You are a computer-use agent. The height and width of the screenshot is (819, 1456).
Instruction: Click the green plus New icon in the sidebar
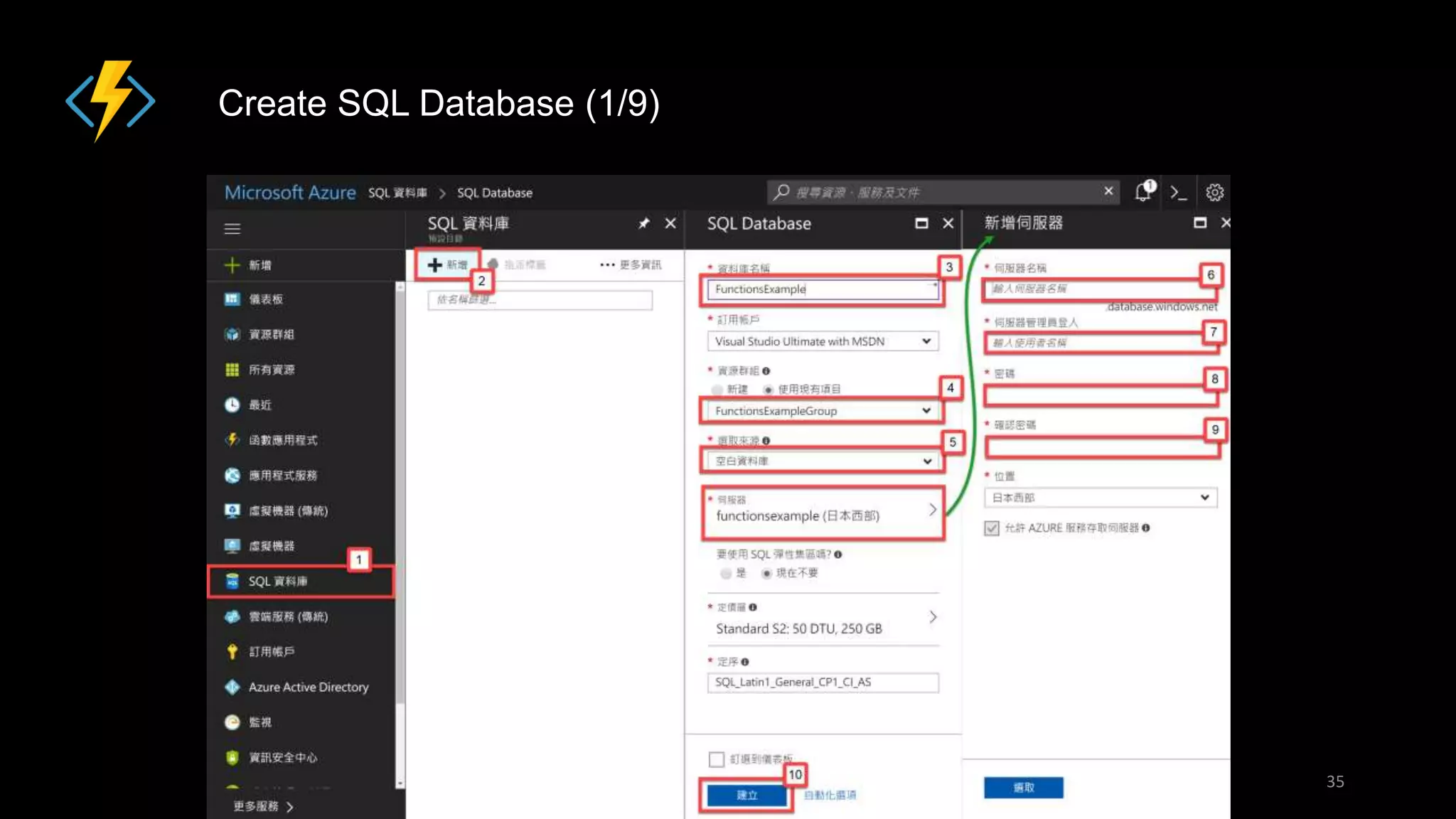(232, 265)
